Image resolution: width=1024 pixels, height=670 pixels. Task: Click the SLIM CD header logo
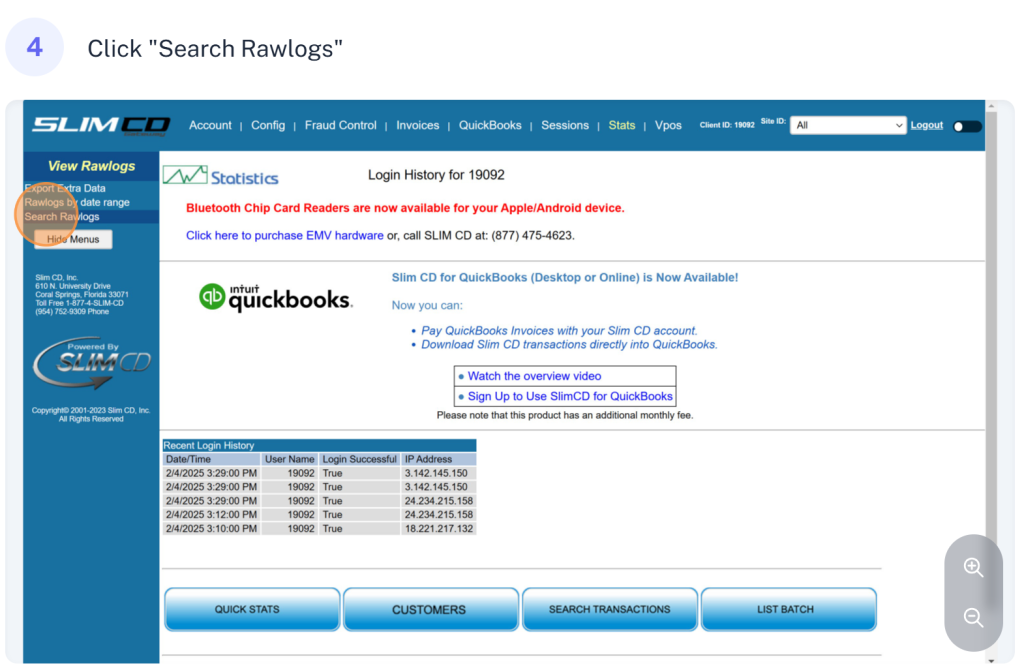[x=101, y=125]
